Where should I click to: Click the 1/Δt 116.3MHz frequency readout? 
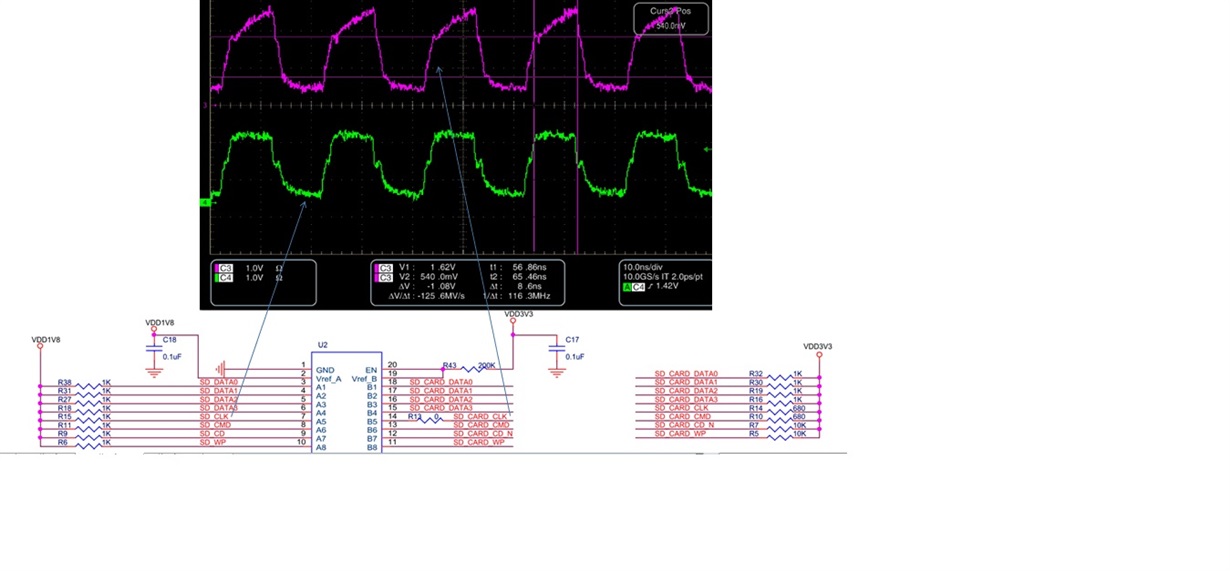(x=516, y=297)
